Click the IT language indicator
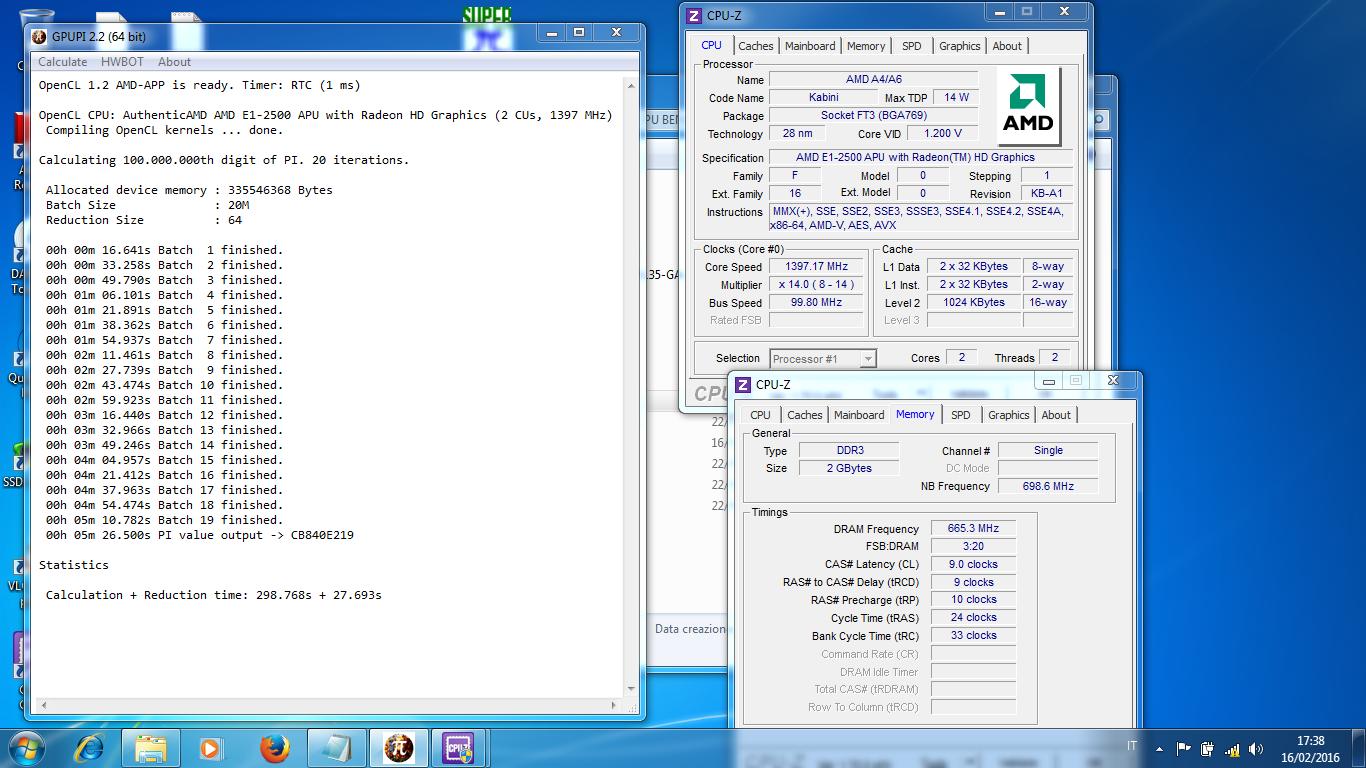Image resolution: width=1366 pixels, height=768 pixels. click(x=1132, y=746)
